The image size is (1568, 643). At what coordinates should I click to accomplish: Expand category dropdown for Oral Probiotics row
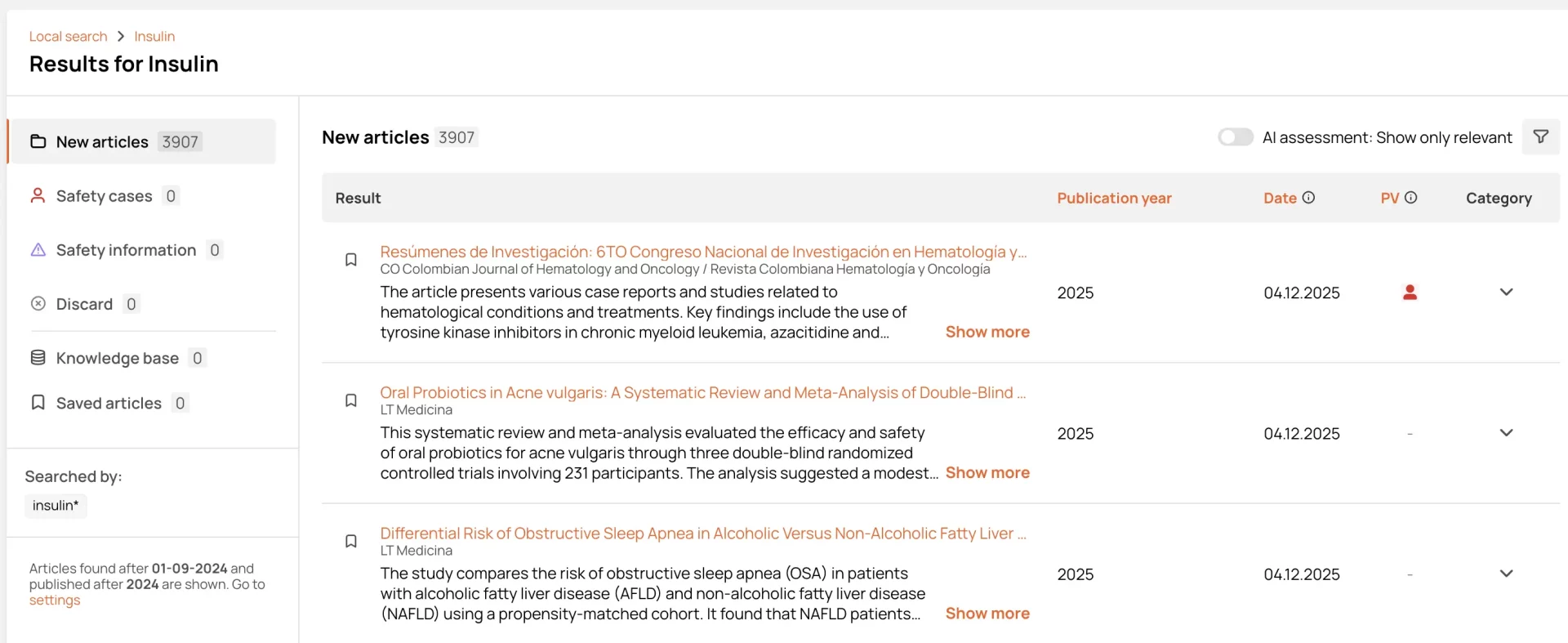[x=1506, y=433]
